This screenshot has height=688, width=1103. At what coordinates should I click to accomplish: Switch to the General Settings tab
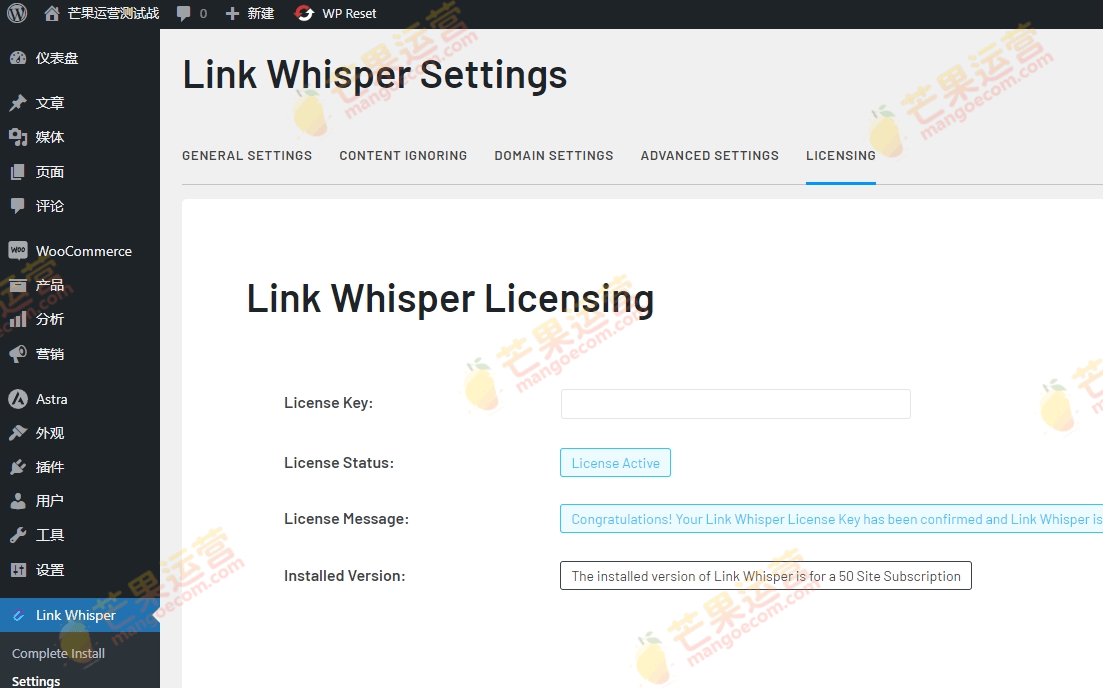[x=247, y=155]
